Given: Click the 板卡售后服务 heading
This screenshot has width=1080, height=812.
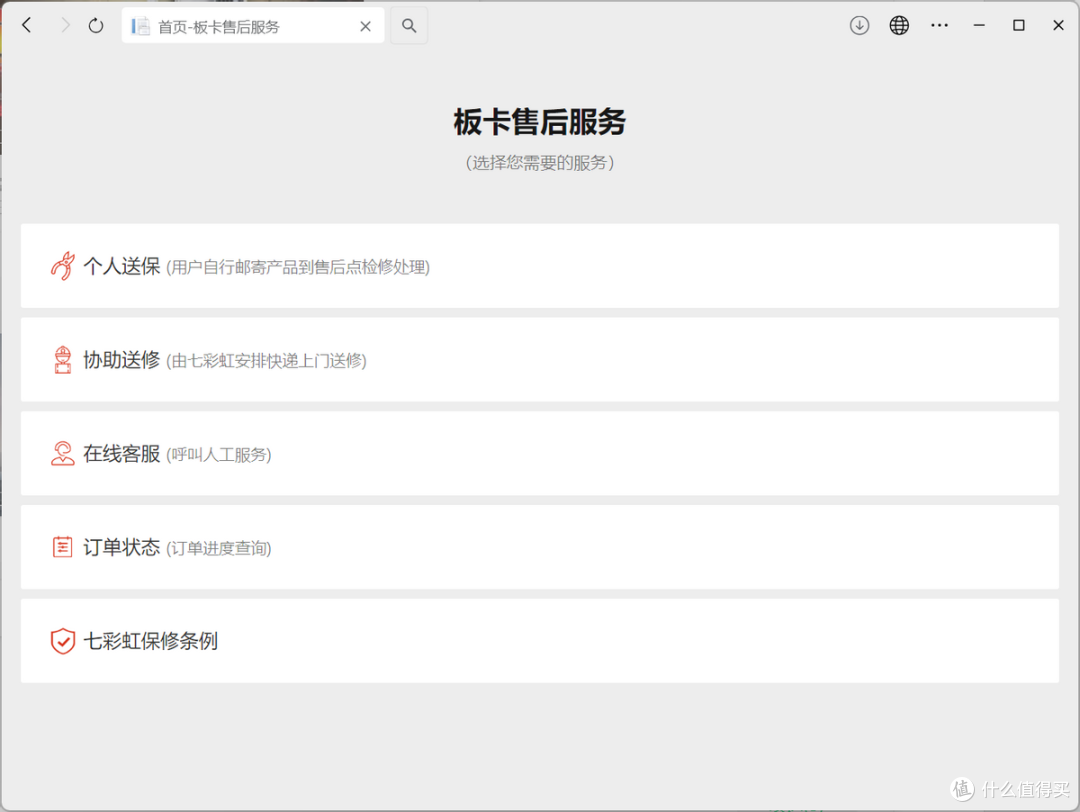Looking at the screenshot, I should coord(539,122).
